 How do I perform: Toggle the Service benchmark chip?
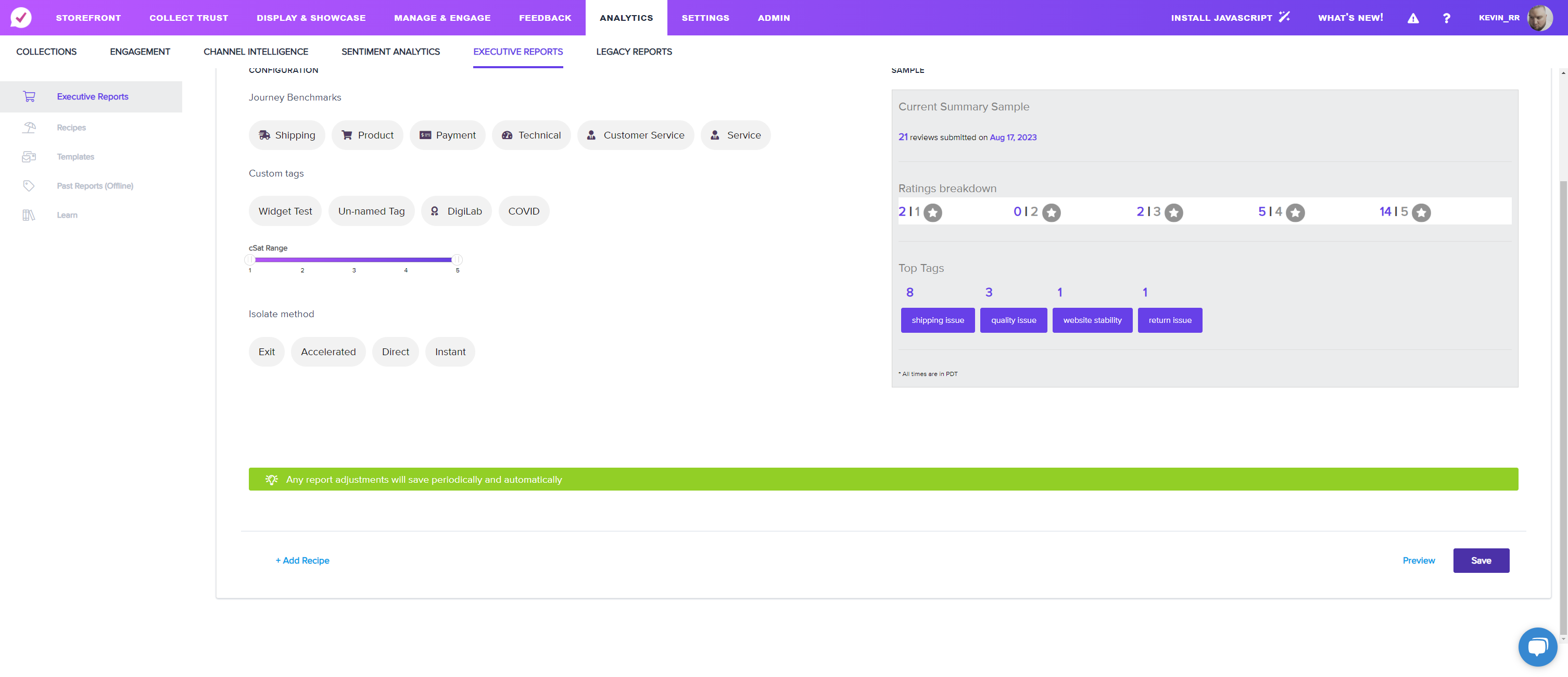(x=735, y=135)
